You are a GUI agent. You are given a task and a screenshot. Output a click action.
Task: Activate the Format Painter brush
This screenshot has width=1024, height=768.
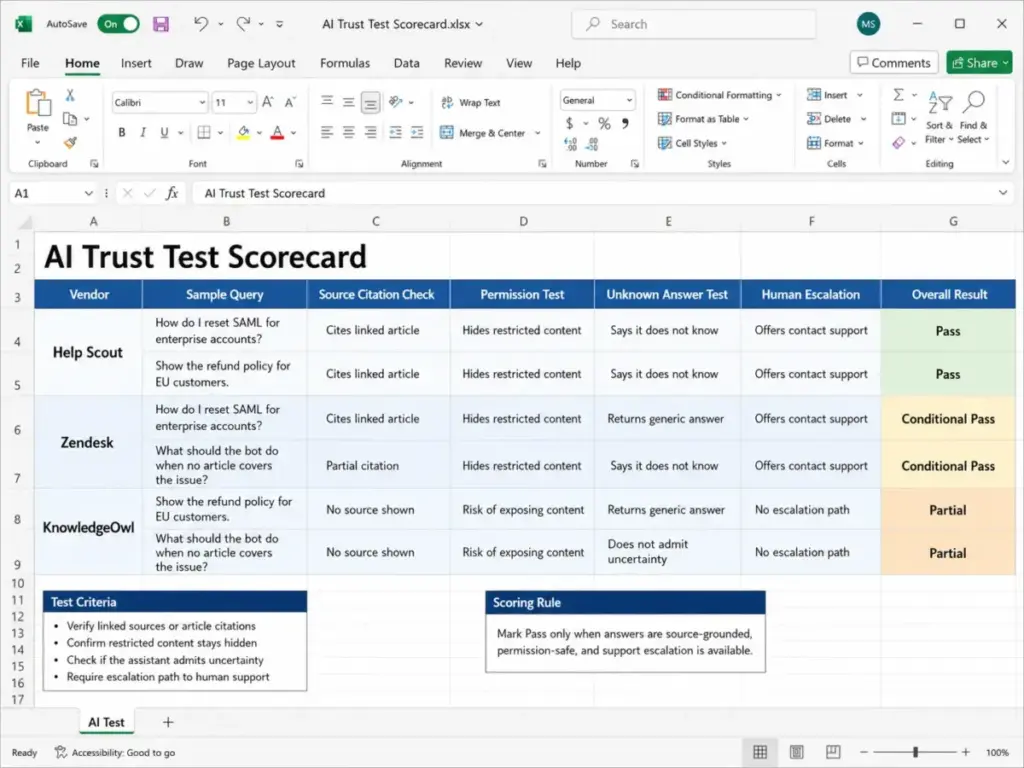tap(70, 142)
